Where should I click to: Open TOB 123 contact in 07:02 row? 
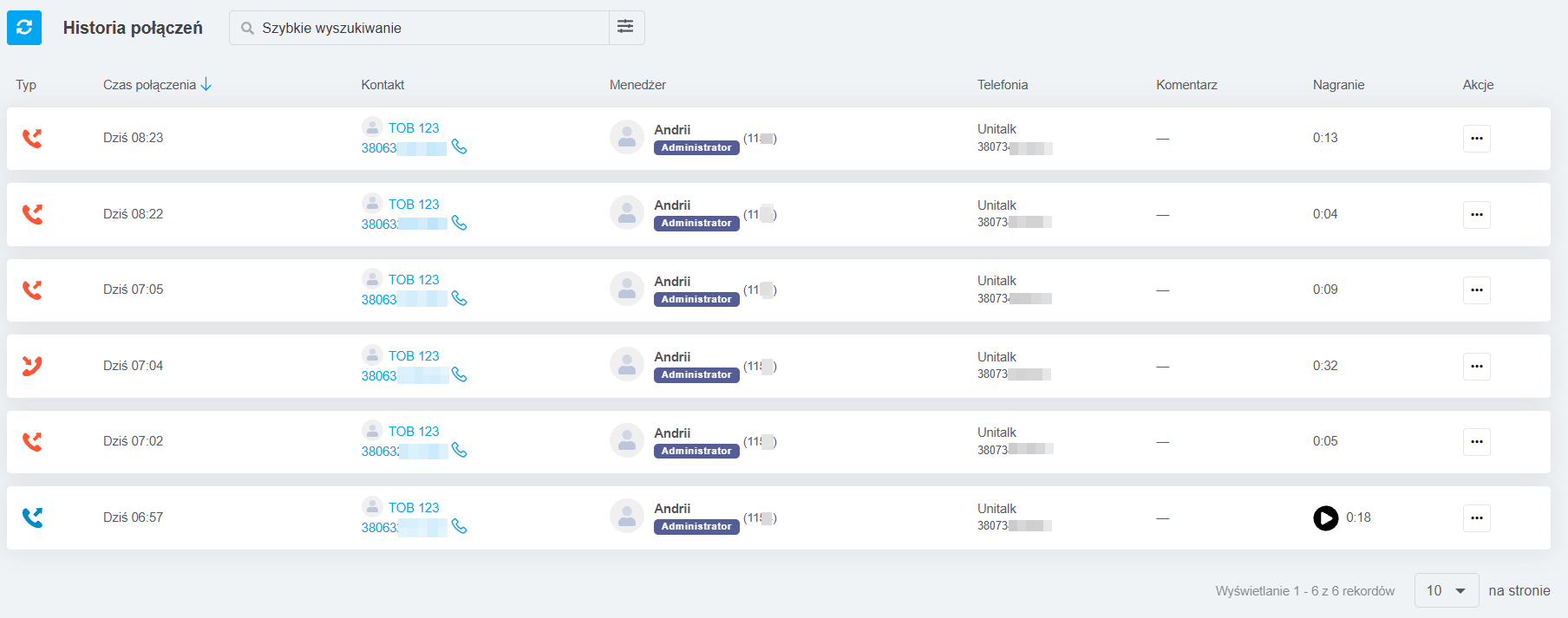[x=413, y=432]
